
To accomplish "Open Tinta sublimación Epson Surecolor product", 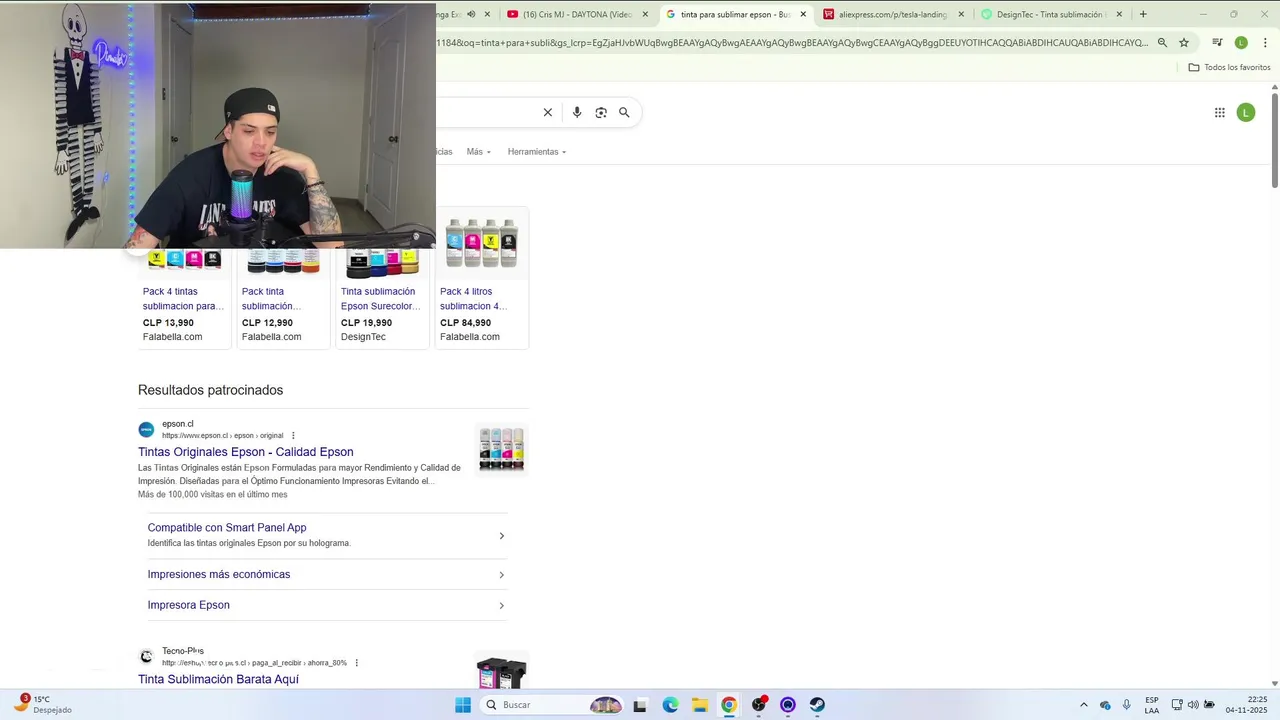I will (382, 297).
